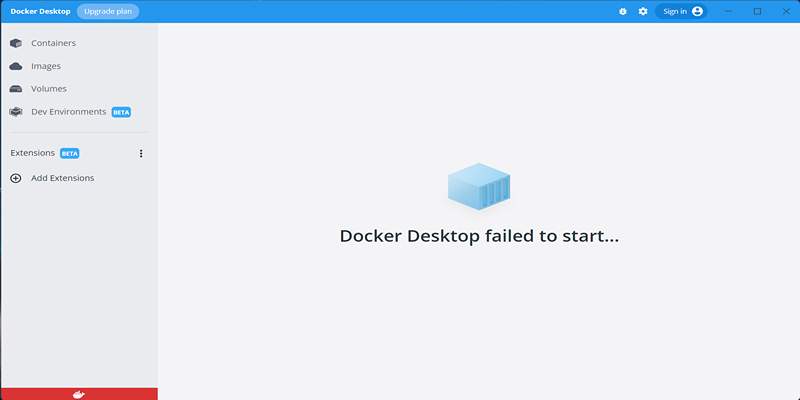Viewport: 800px width, 400px height.
Task: Click the plus icon beside Add Extensions
Action: (15, 178)
